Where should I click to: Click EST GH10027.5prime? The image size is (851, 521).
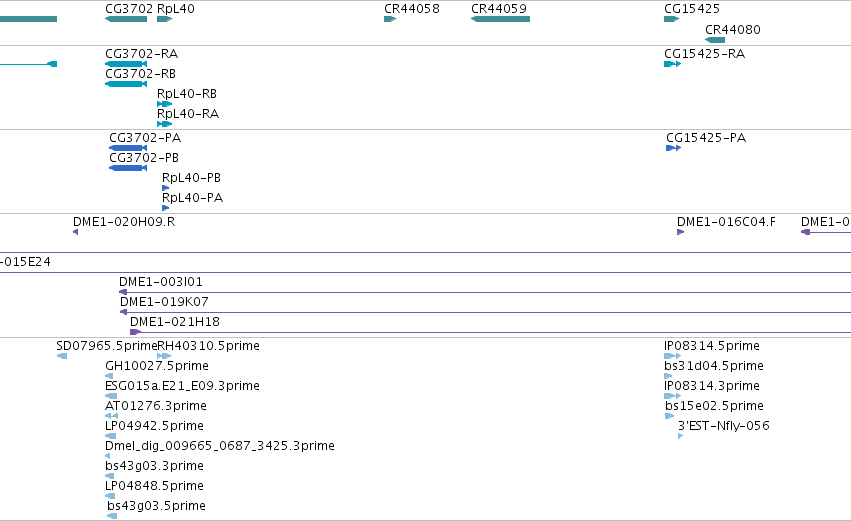pyautogui.click(x=109, y=376)
